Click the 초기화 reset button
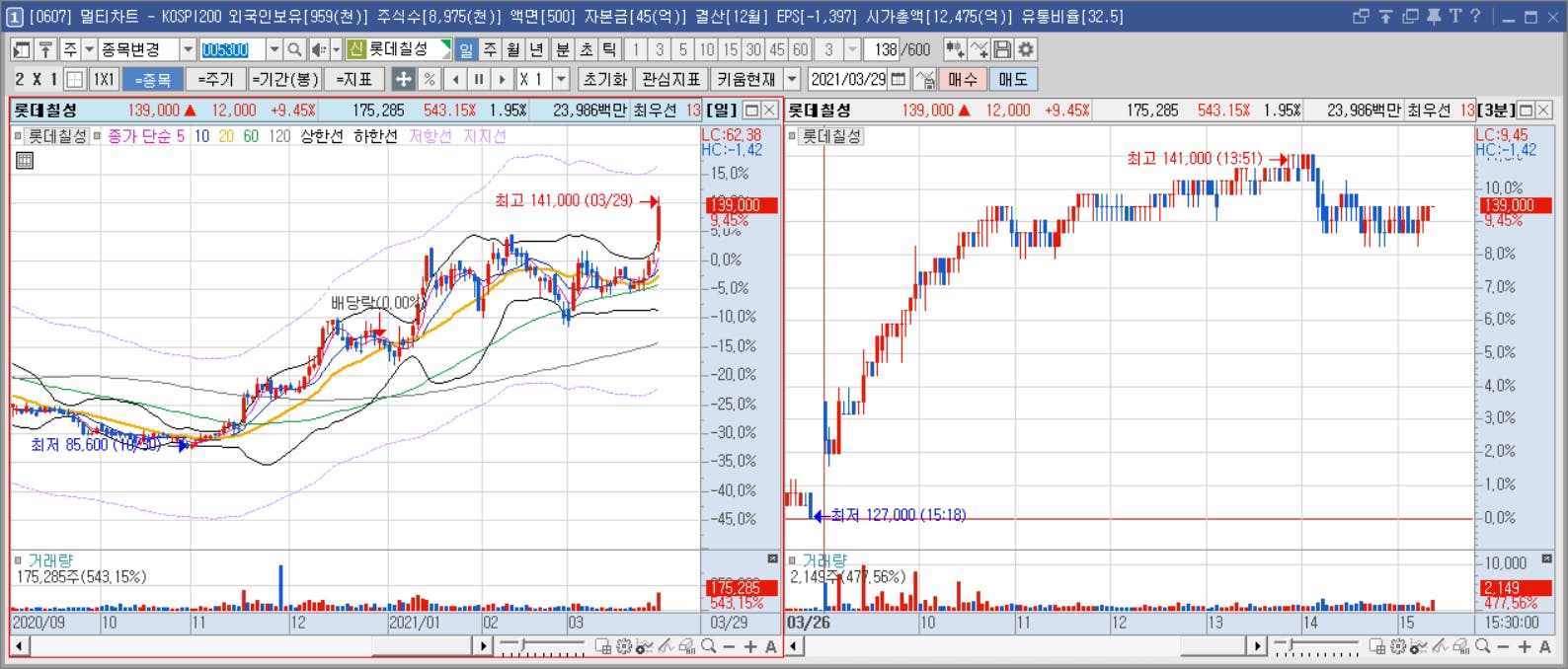The height and width of the screenshot is (669, 1568). tap(605, 79)
